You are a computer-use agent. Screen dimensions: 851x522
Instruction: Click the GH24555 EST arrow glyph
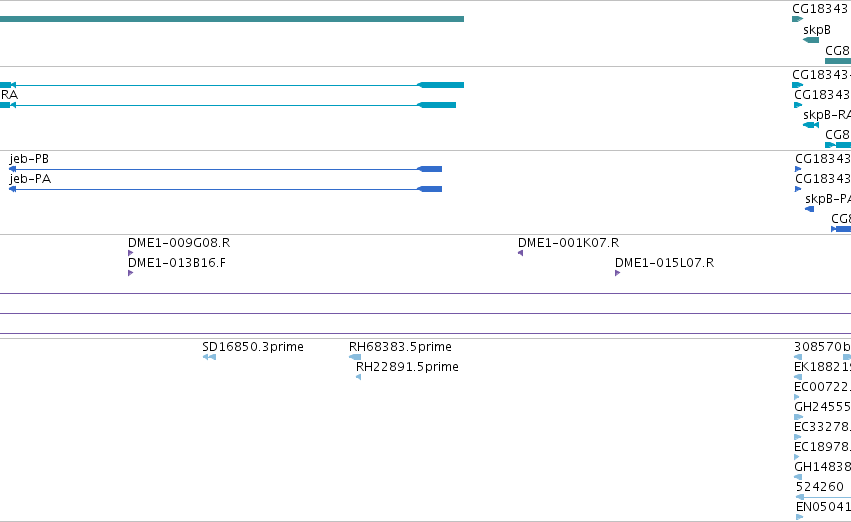click(798, 417)
